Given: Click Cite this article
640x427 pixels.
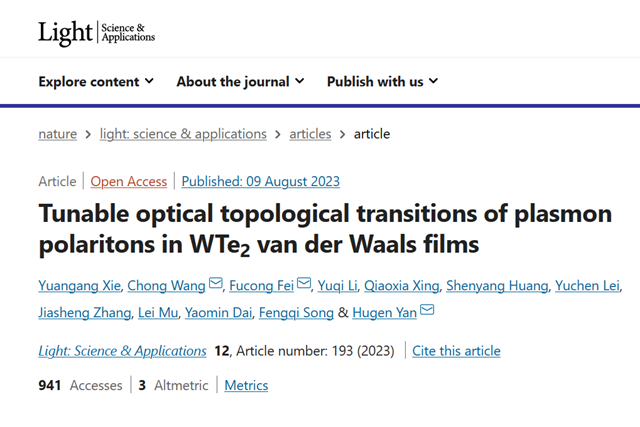Looking at the screenshot, I should (x=456, y=351).
